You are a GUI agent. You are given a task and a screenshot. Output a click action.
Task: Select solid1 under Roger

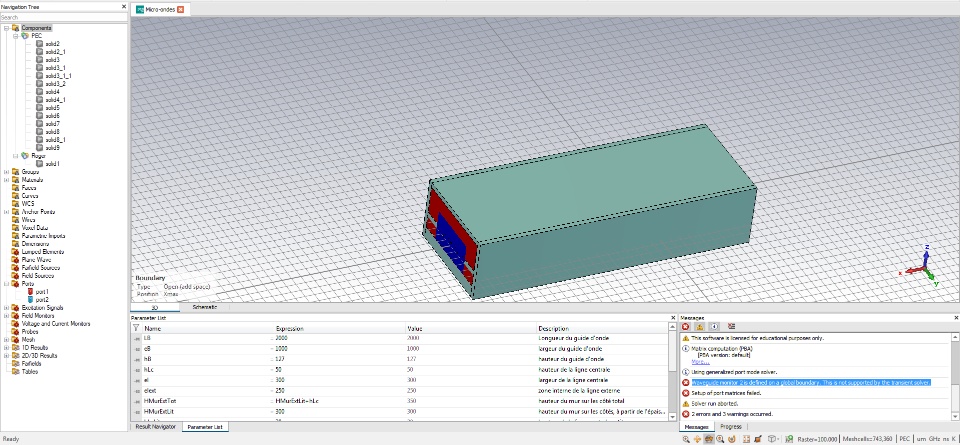pos(52,164)
